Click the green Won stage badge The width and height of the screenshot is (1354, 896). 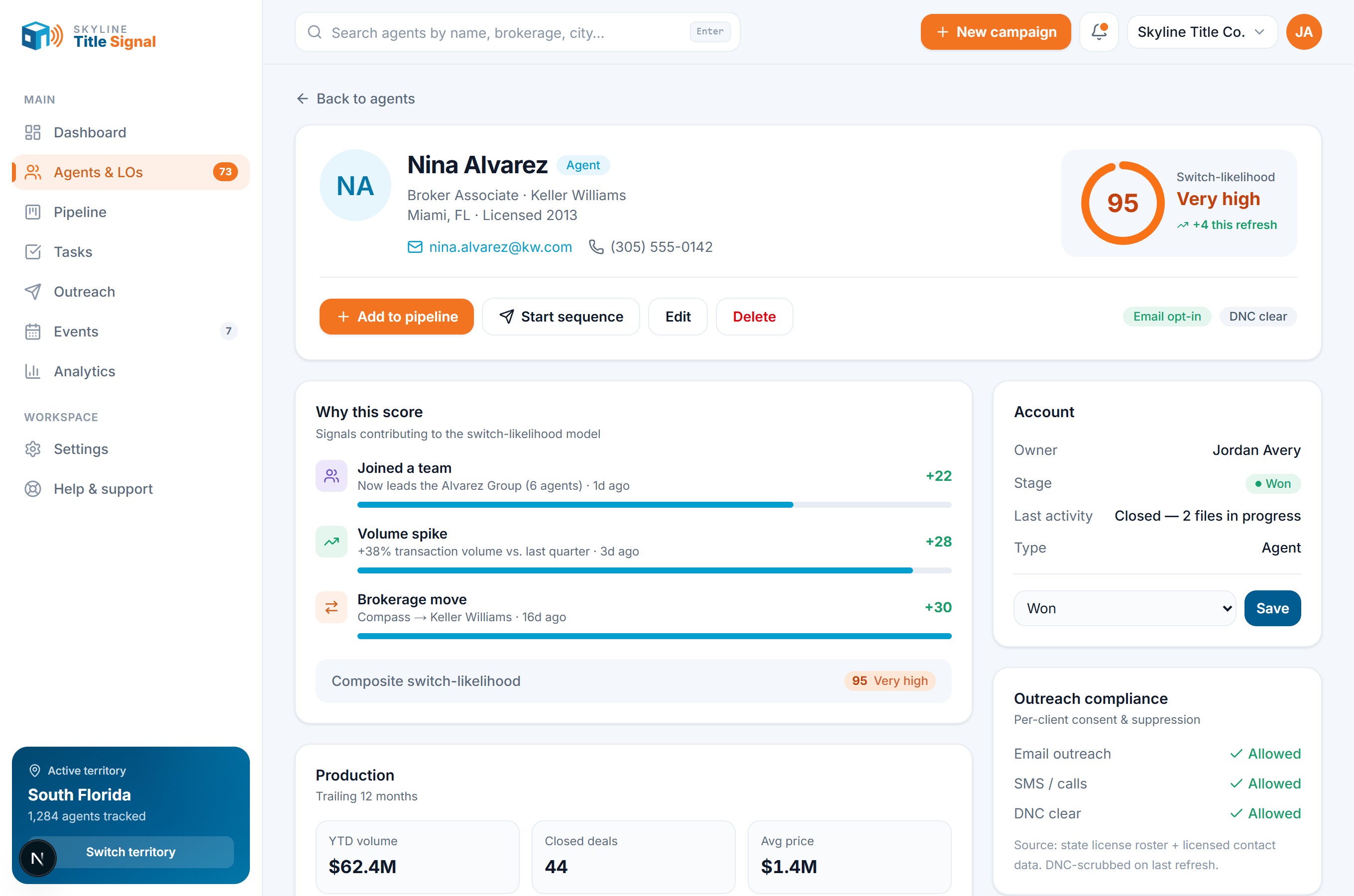click(1272, 483)
